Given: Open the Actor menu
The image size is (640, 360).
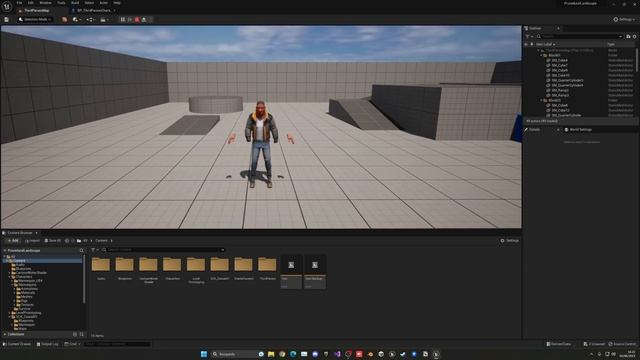Looking at the screenshot, I should (x=104, y=3).
